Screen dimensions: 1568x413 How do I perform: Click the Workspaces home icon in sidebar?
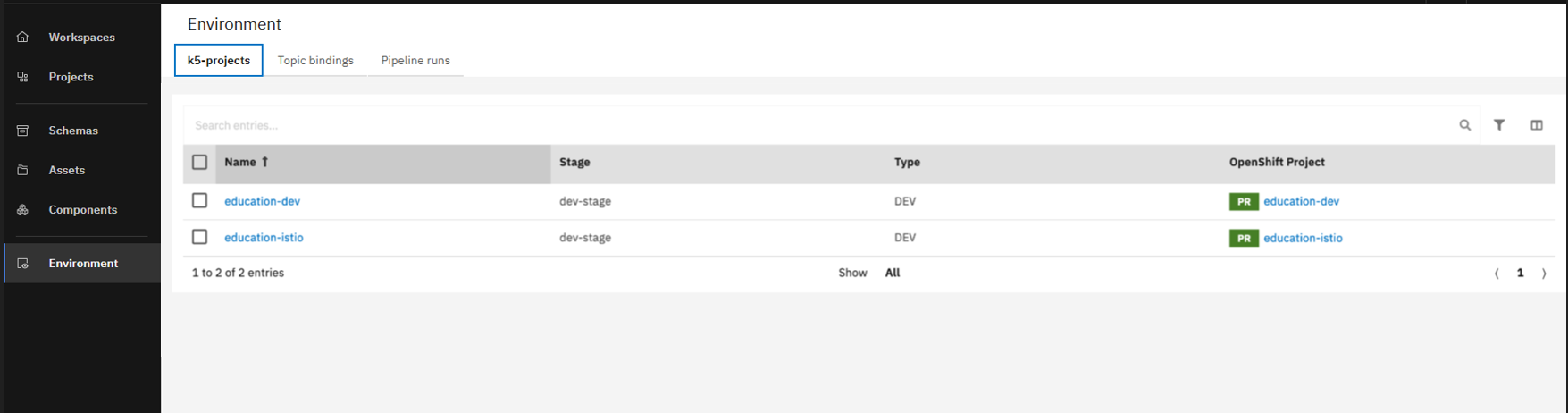pyautogui.click(x=23, y=37)
